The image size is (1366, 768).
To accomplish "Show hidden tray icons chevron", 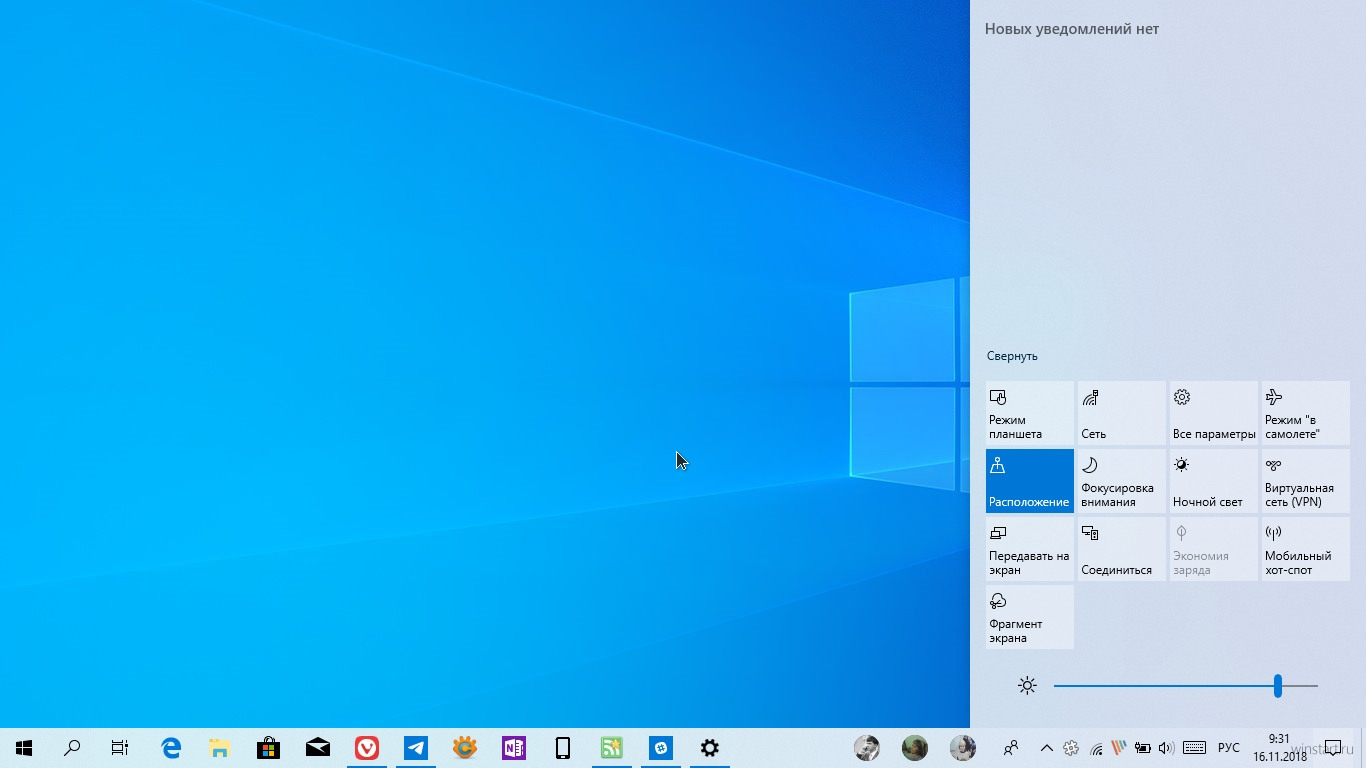I will point(1046,748).
